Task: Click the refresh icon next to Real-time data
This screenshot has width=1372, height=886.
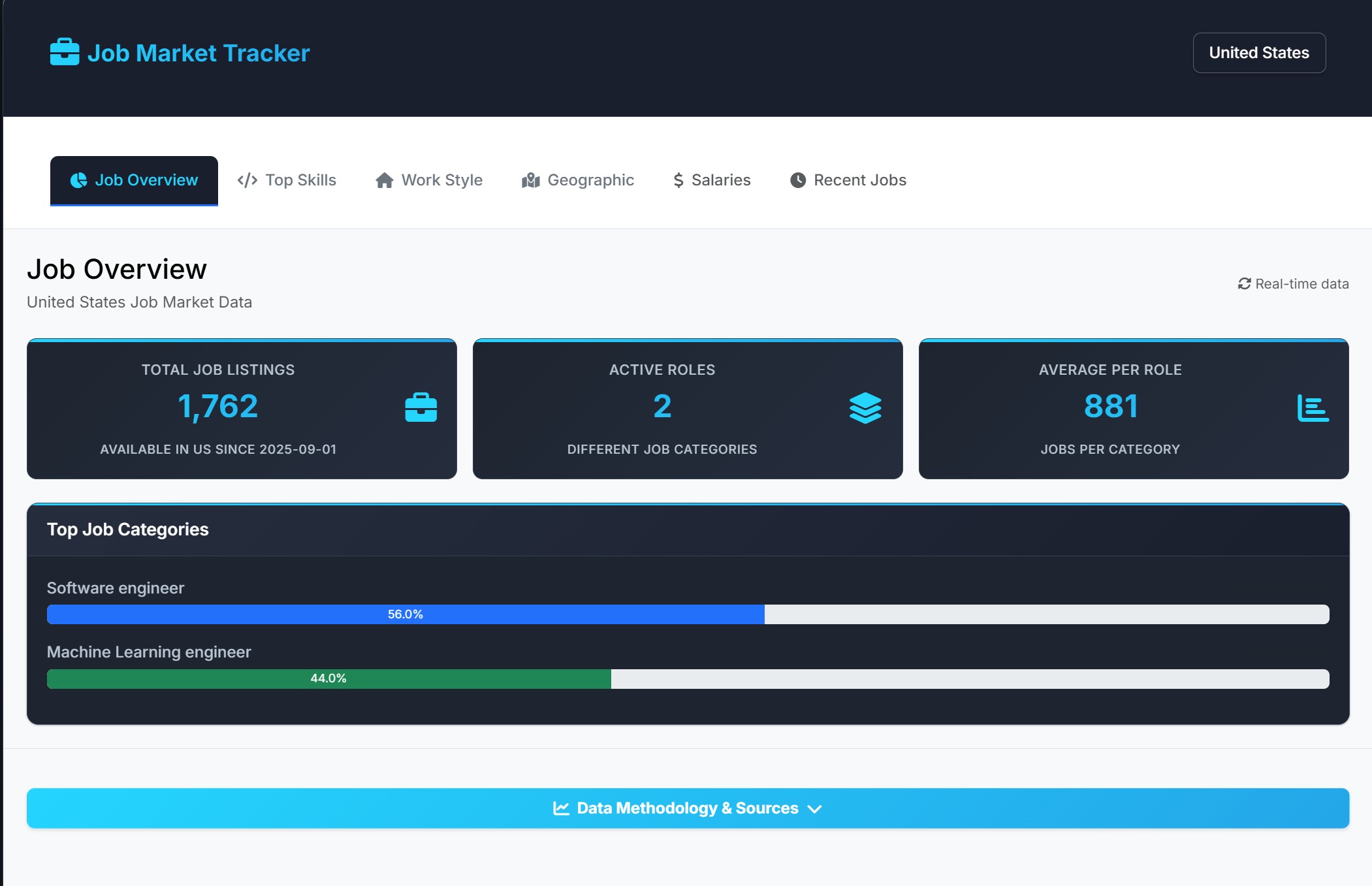Action: pyautogui.click(x=1244, y=283)
